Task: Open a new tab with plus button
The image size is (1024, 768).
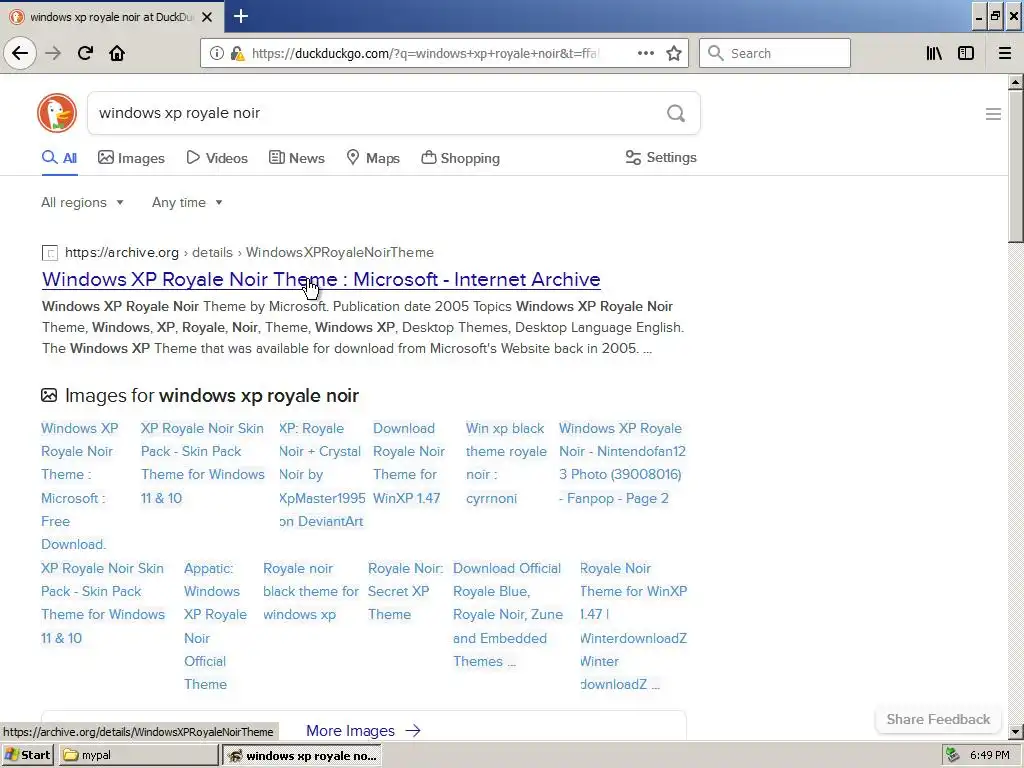Action: (x=241, y=16)
